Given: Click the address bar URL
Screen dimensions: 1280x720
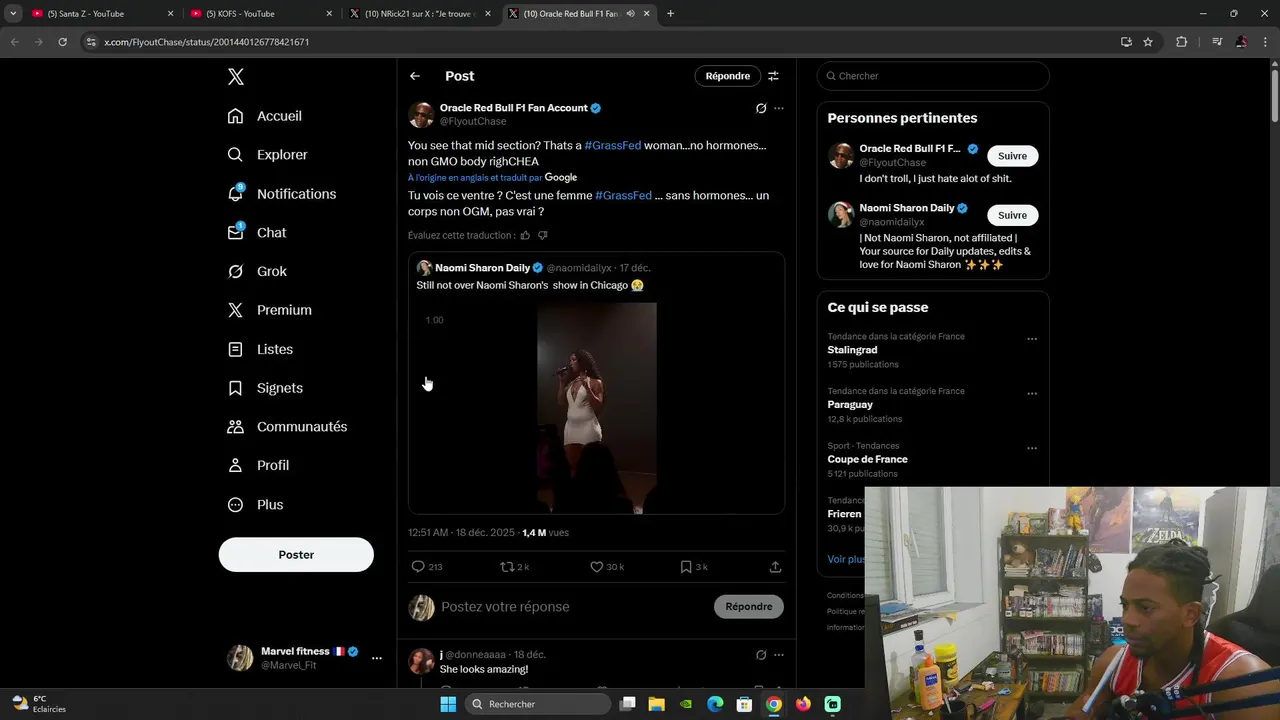Looking at the screenshot, I should coord(206,42).
